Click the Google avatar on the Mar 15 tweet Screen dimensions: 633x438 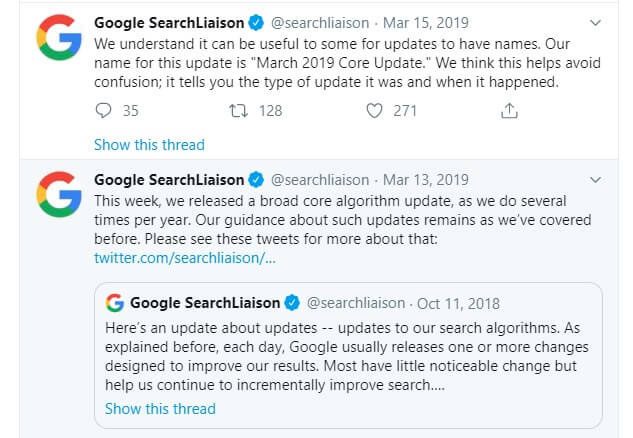pyautogui.click(x=59, y=37)
